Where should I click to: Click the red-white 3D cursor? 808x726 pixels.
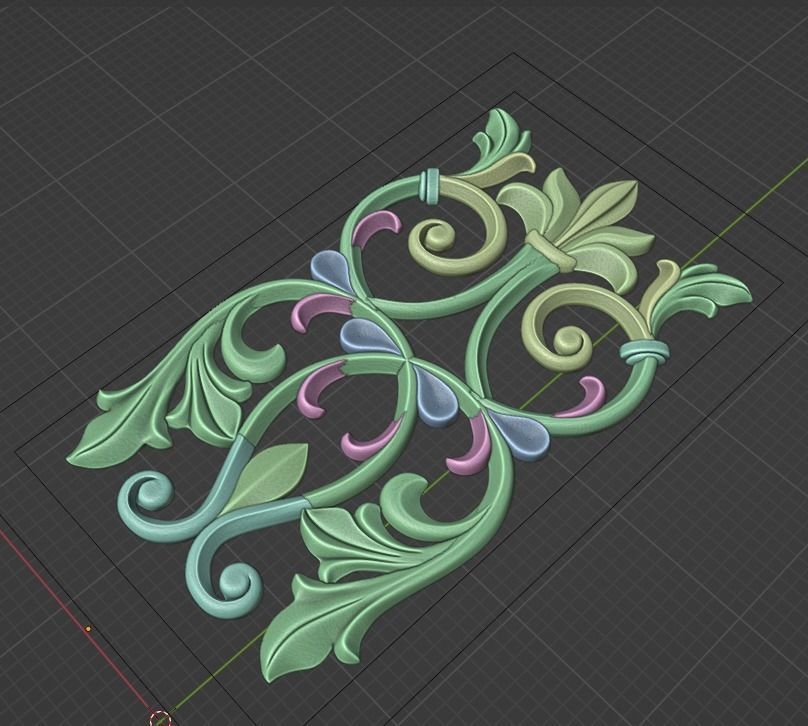pyautogui.click(x=160, y=718)
